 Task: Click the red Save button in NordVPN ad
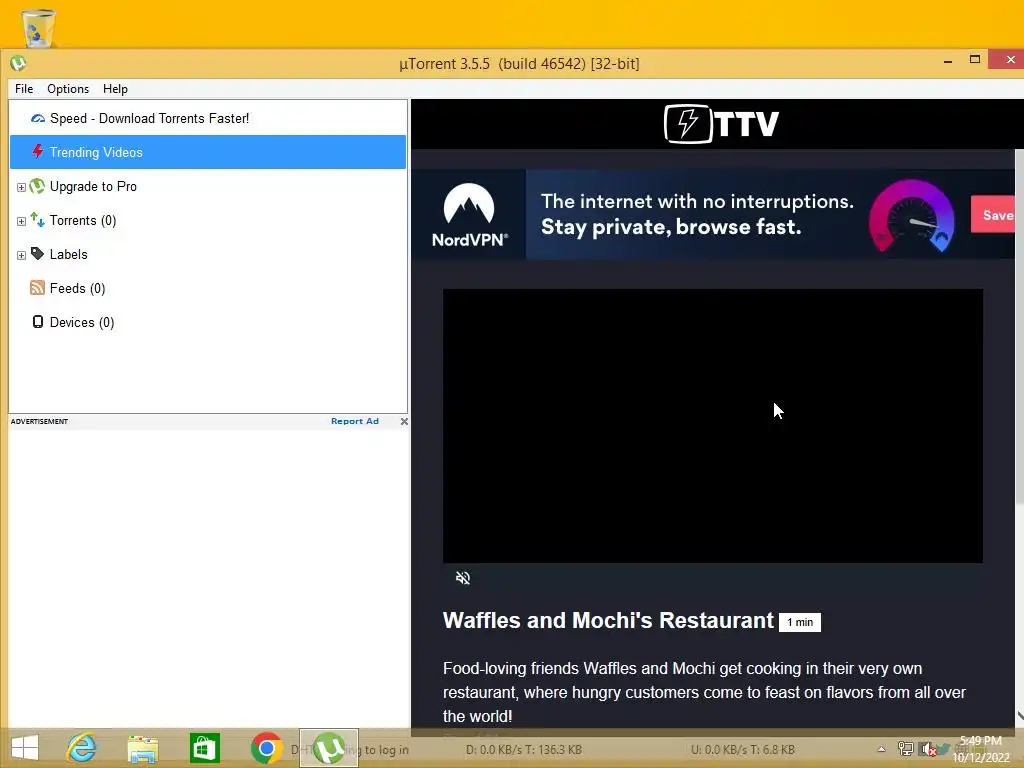(x=993, y=214)
